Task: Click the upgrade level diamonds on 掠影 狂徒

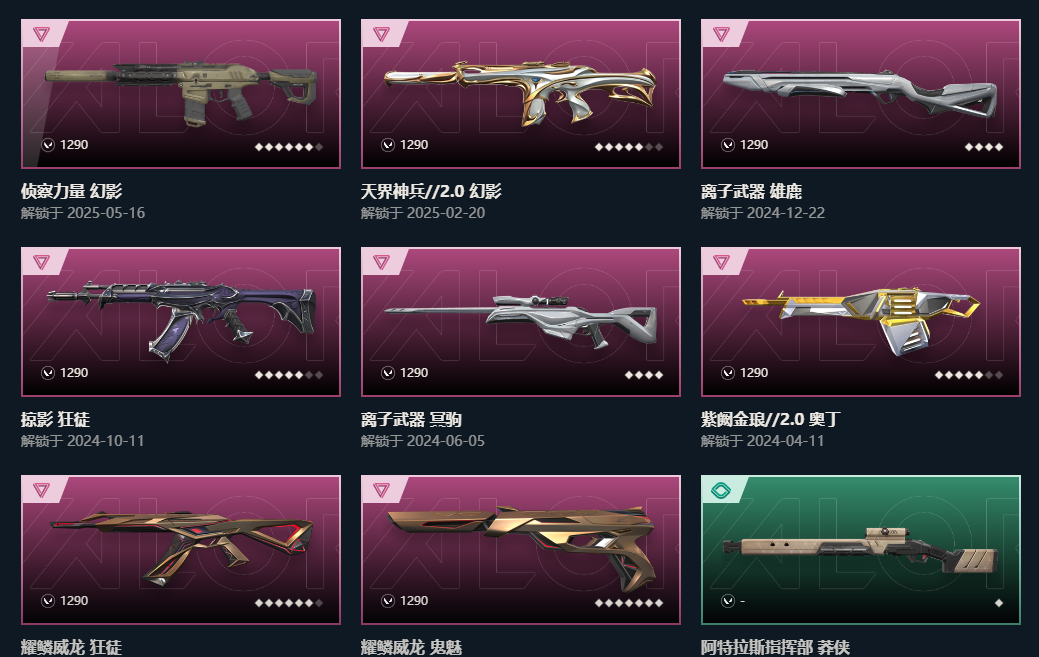Action: coord(289,375)
